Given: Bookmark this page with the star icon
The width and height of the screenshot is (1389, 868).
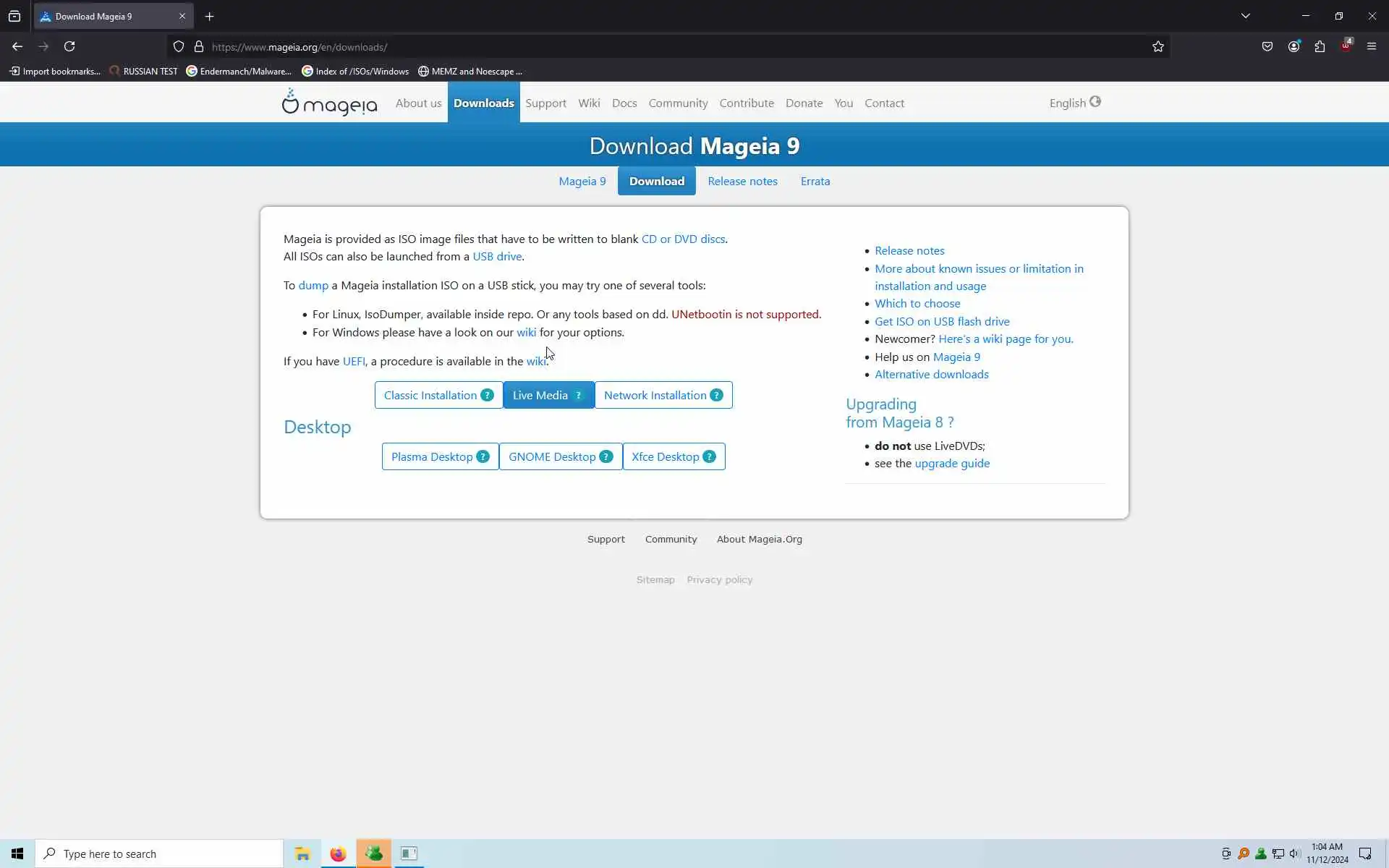Looking at the screenshot, I should pyautogui.click(x=1157, y=47).
